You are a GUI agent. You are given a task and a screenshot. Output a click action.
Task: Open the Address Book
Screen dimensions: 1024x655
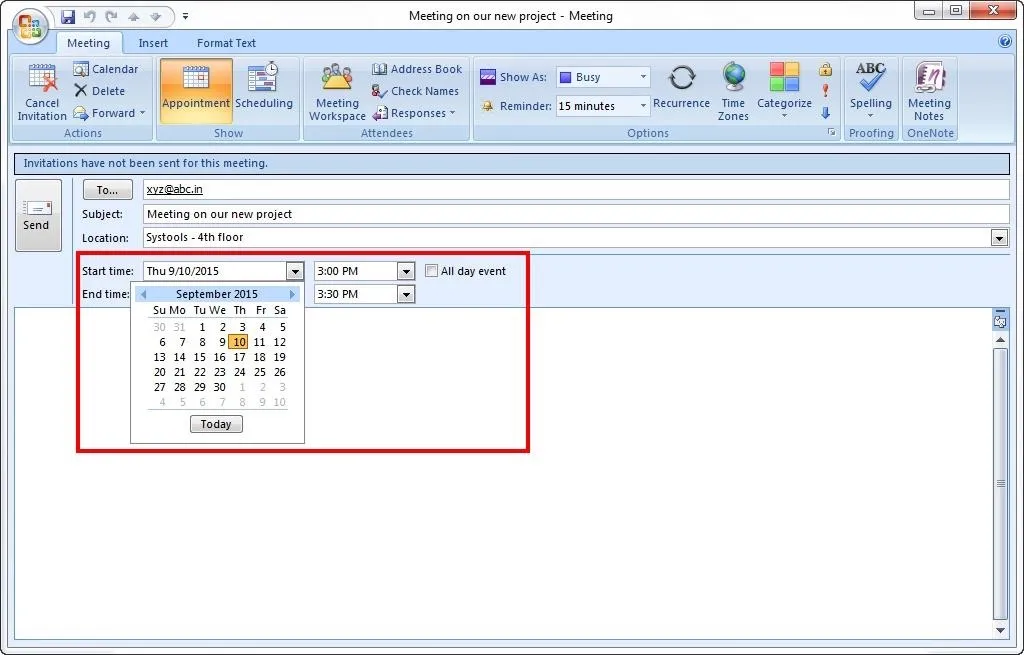[417, 69]
